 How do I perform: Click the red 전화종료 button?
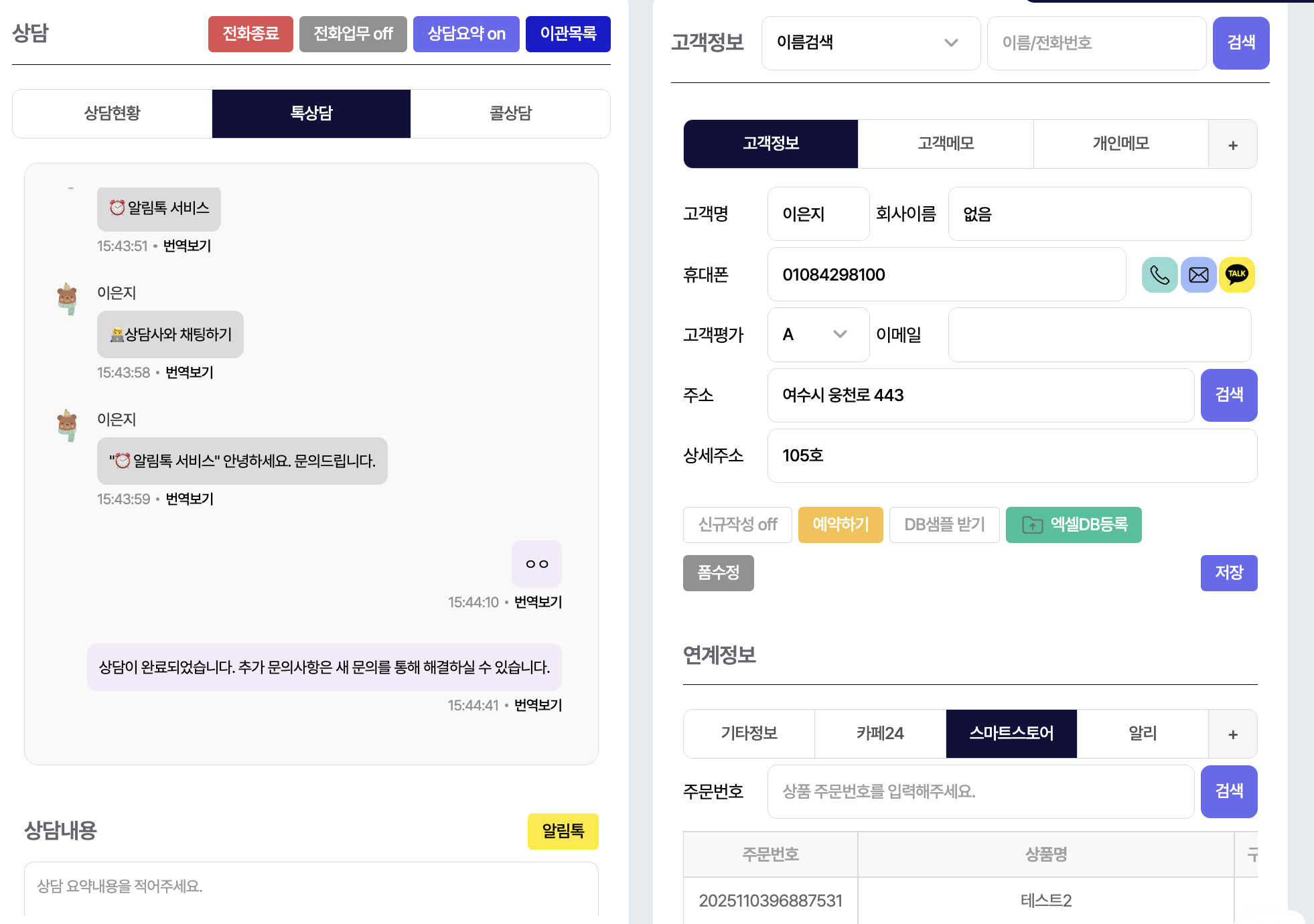point(250,34)
